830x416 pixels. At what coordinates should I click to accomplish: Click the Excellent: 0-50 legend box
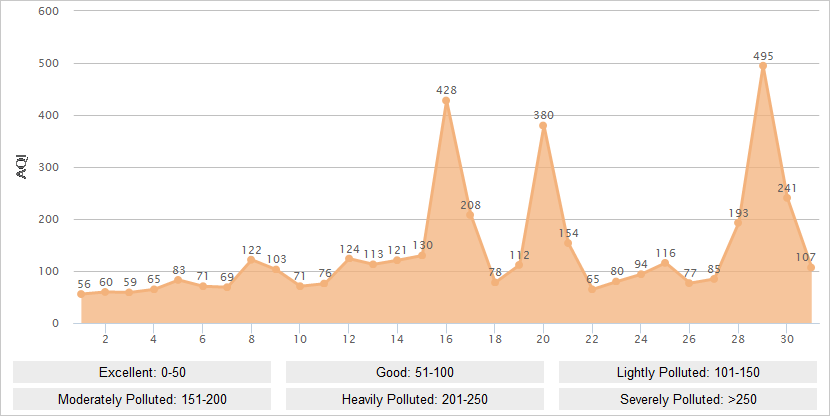[x=142, y=372]
